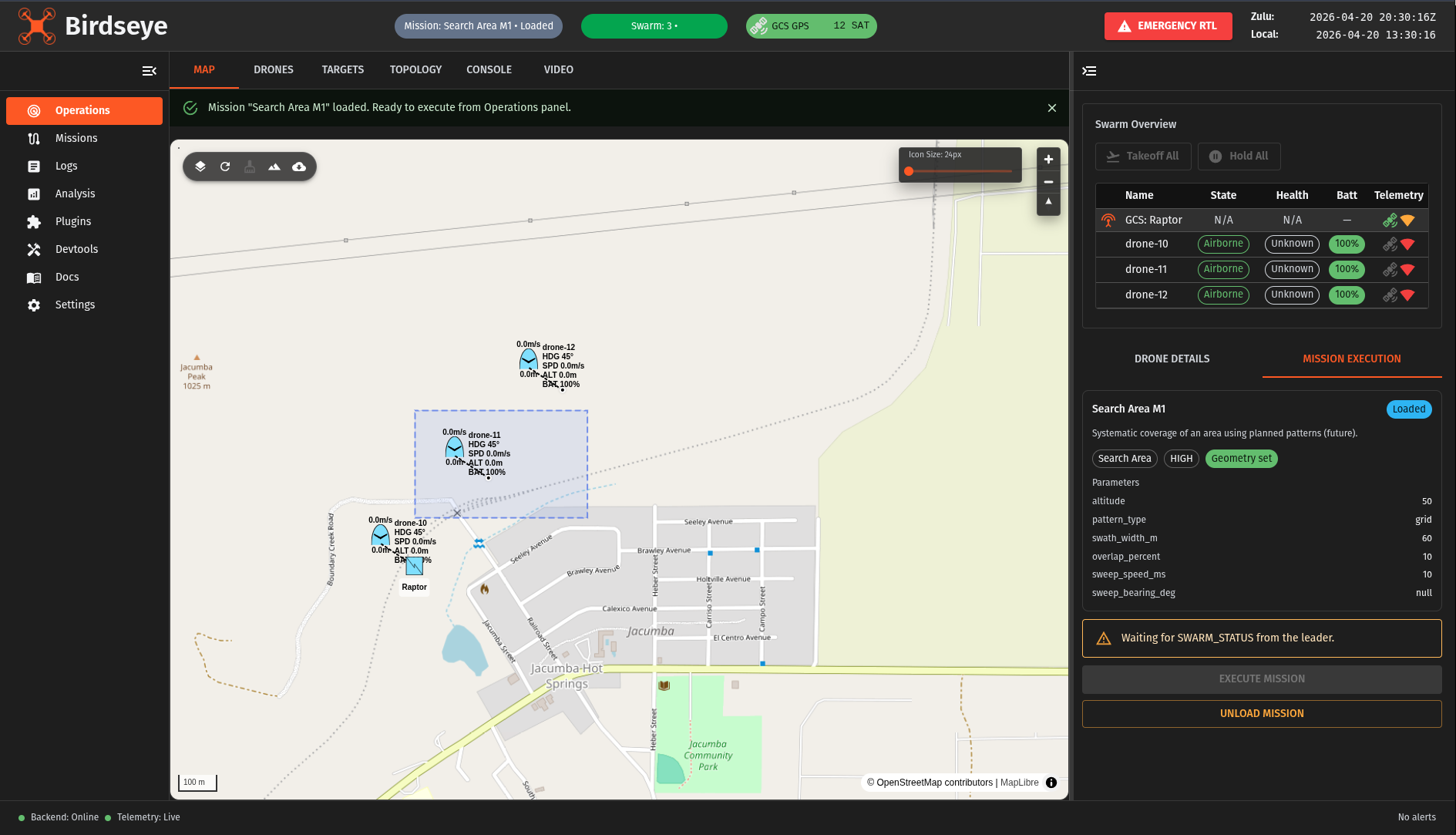
Task: Open the DRONE DETAILS tab
Action: pos(1172,359)
